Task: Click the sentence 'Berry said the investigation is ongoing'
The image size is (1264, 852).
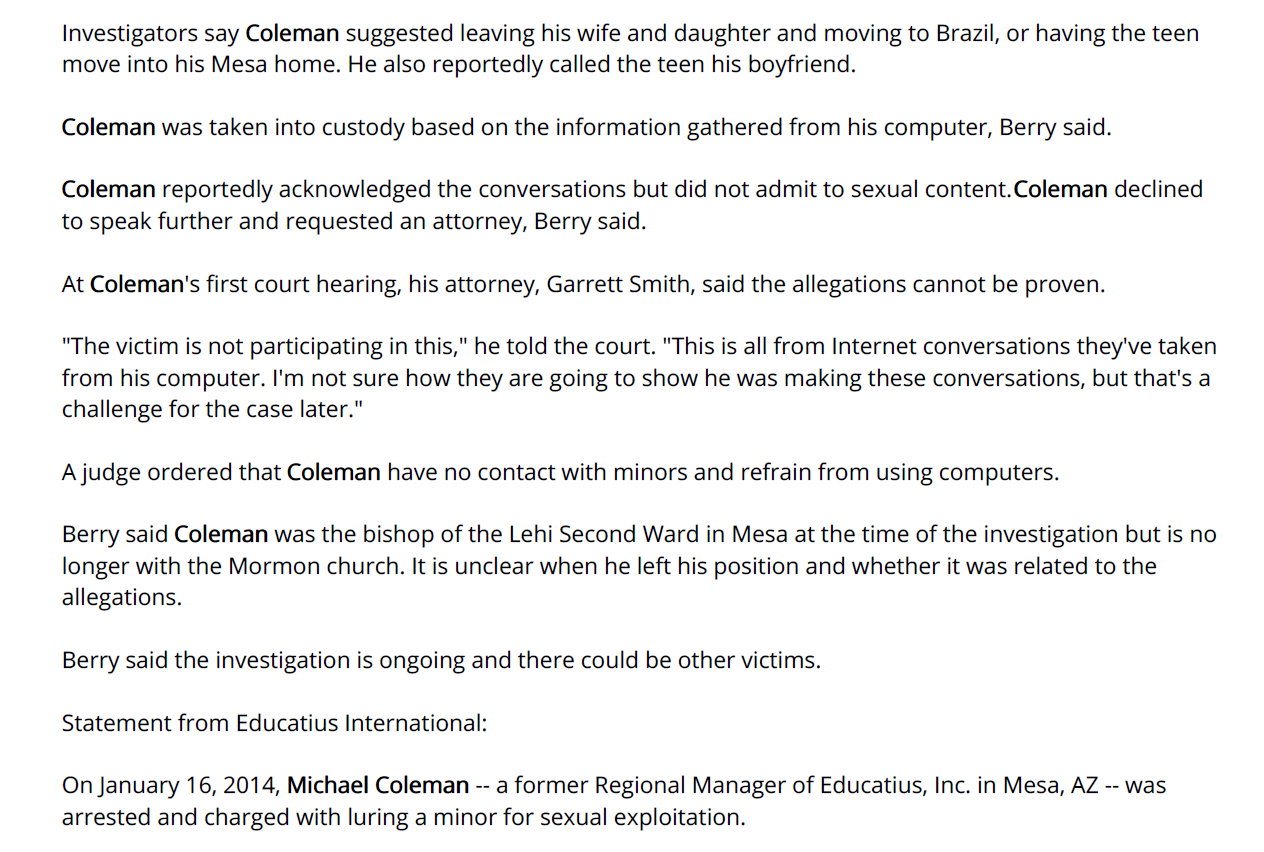Action: pos(441,661)
